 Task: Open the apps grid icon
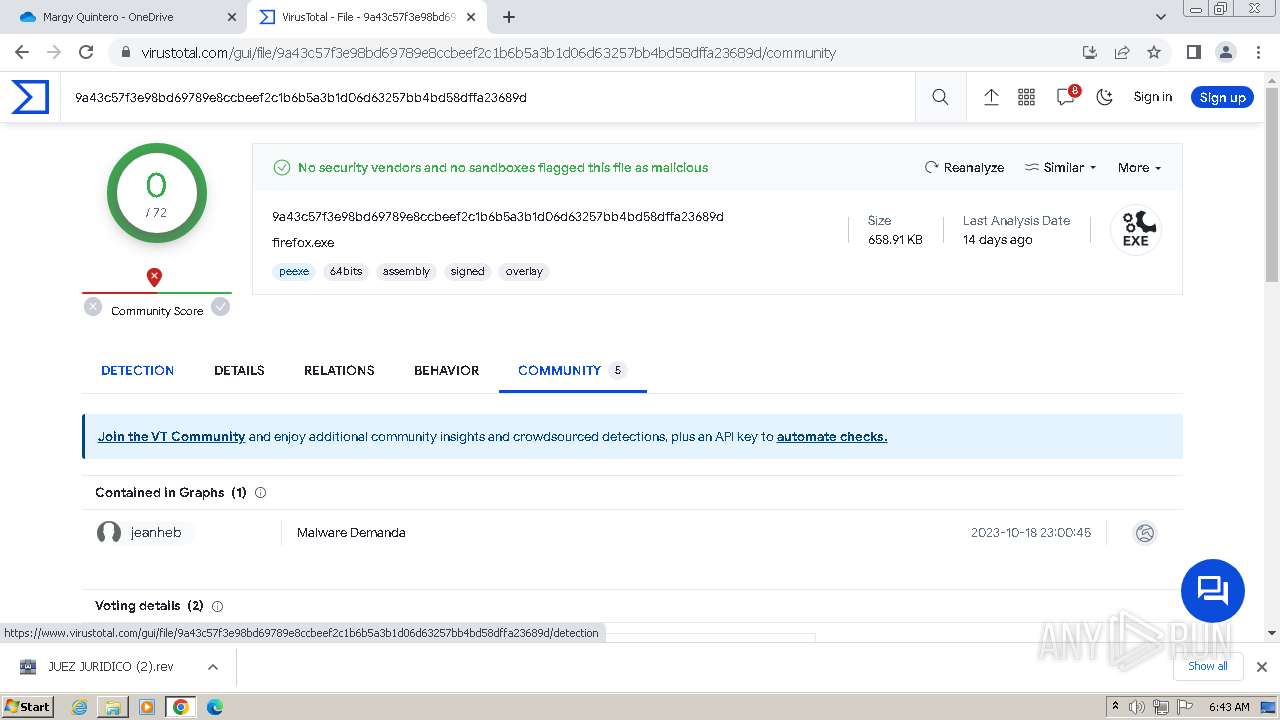pos(1026,97)
